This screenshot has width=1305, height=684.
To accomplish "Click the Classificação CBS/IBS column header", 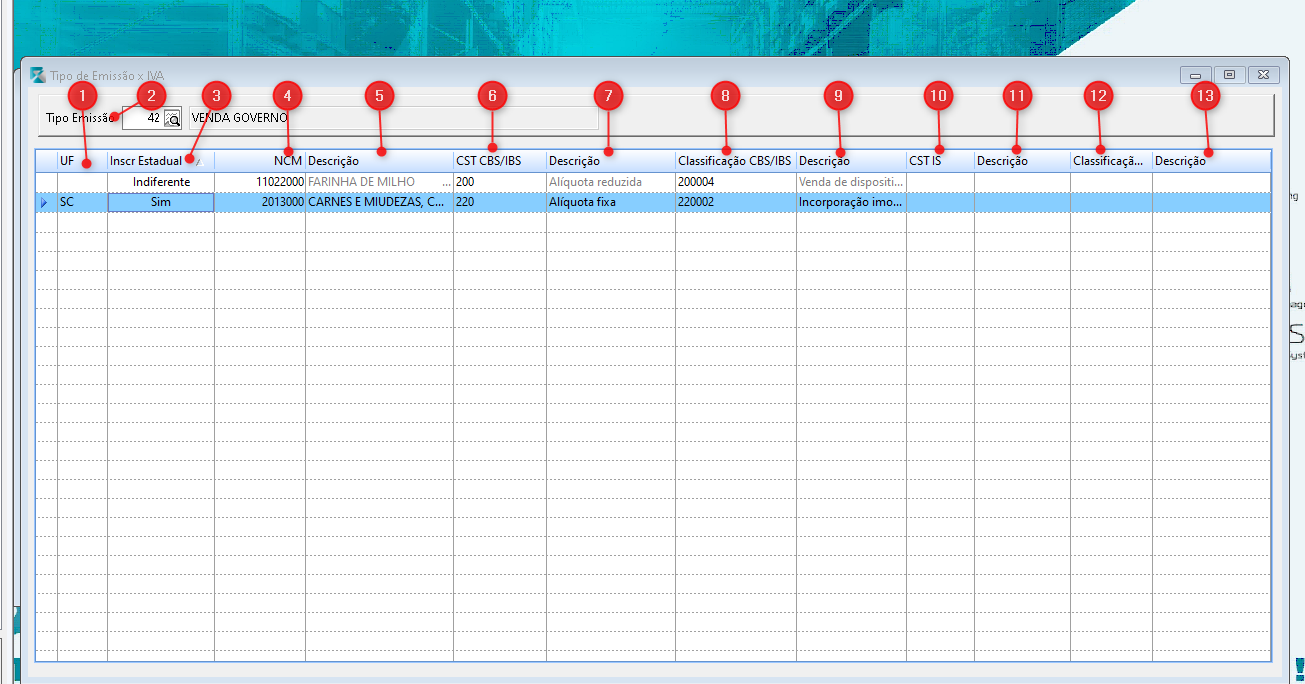I will coord(736,161).
